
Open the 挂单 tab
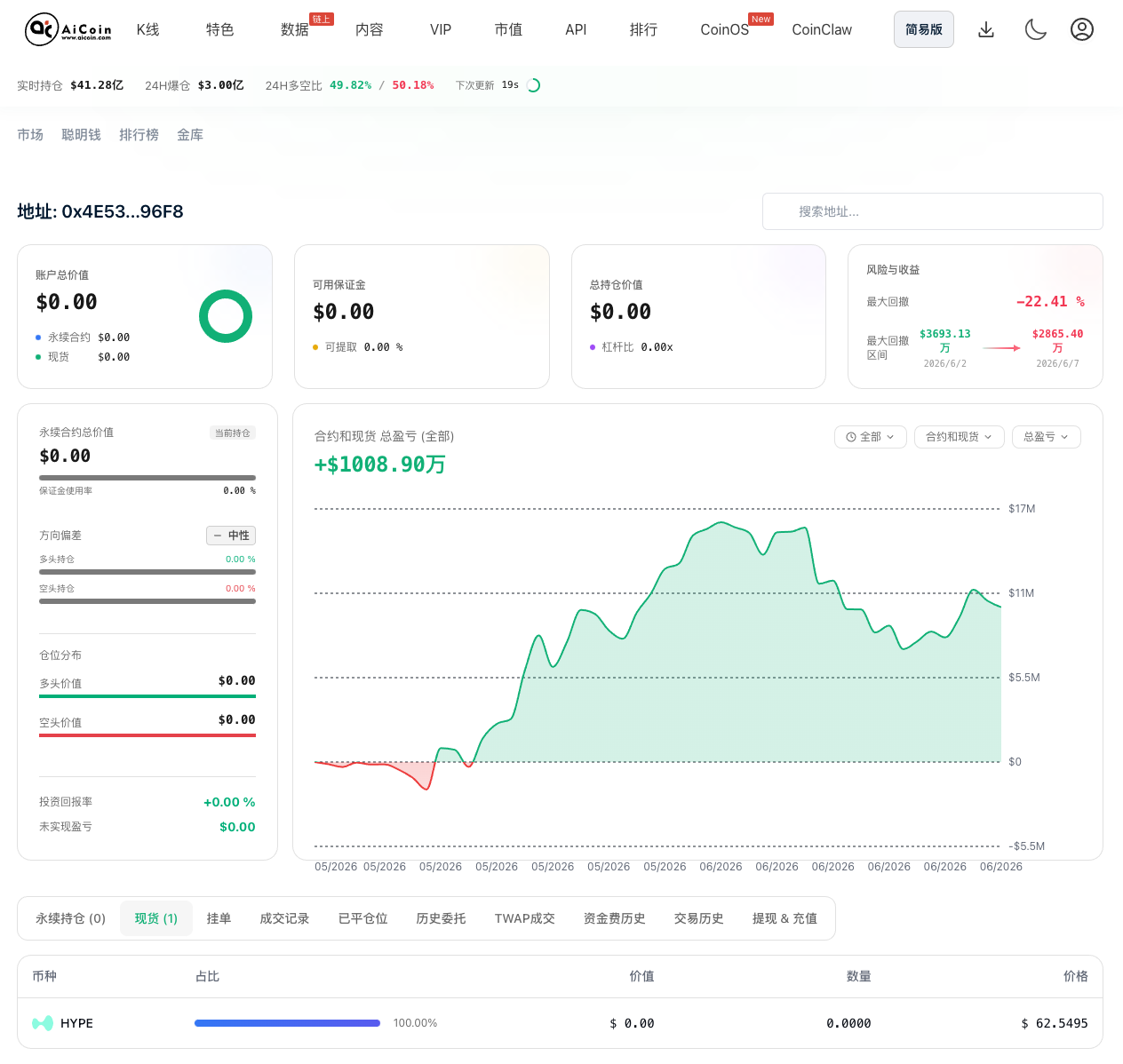[219, 918]
